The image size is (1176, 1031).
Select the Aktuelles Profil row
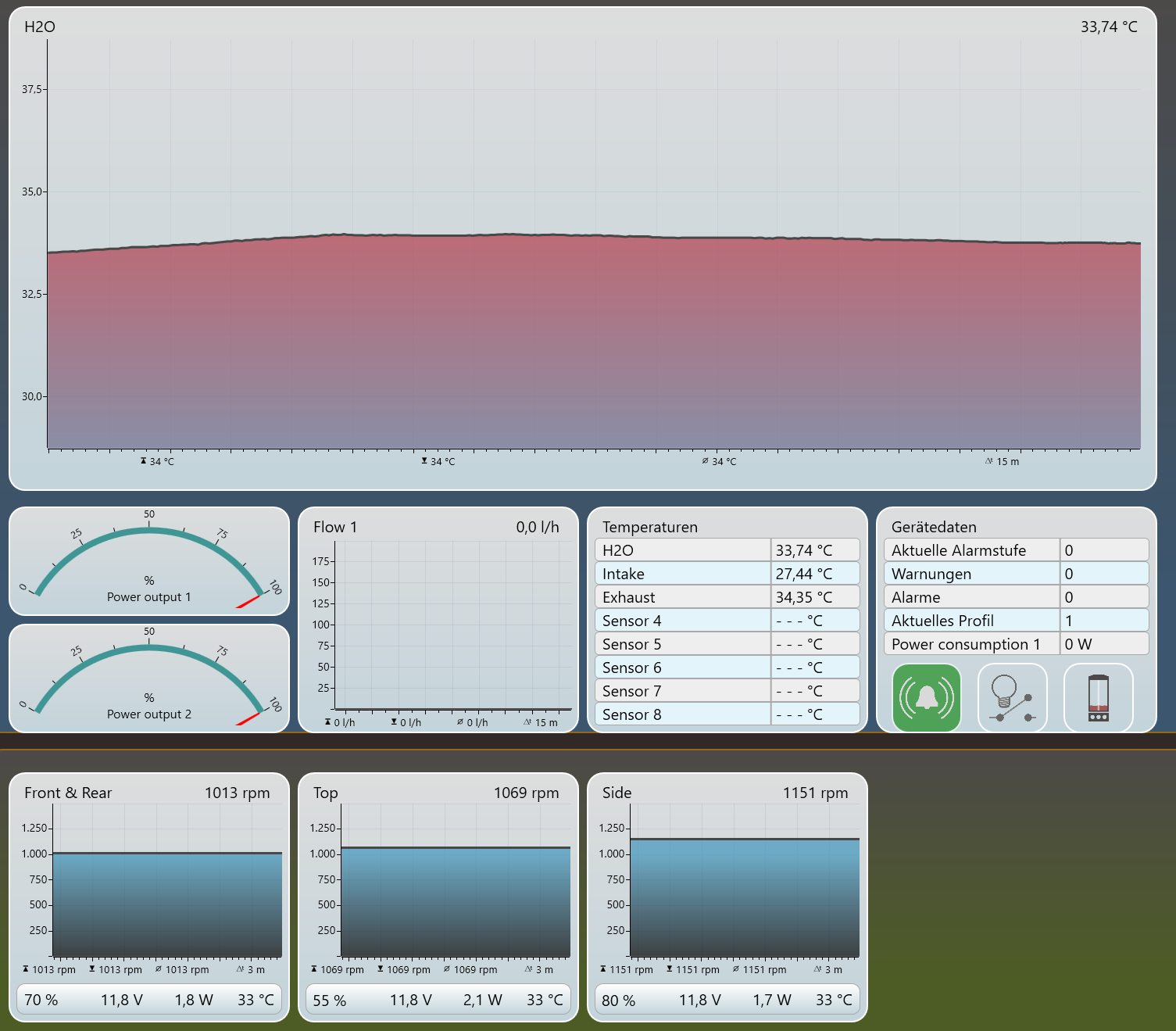coord(1017,621)
